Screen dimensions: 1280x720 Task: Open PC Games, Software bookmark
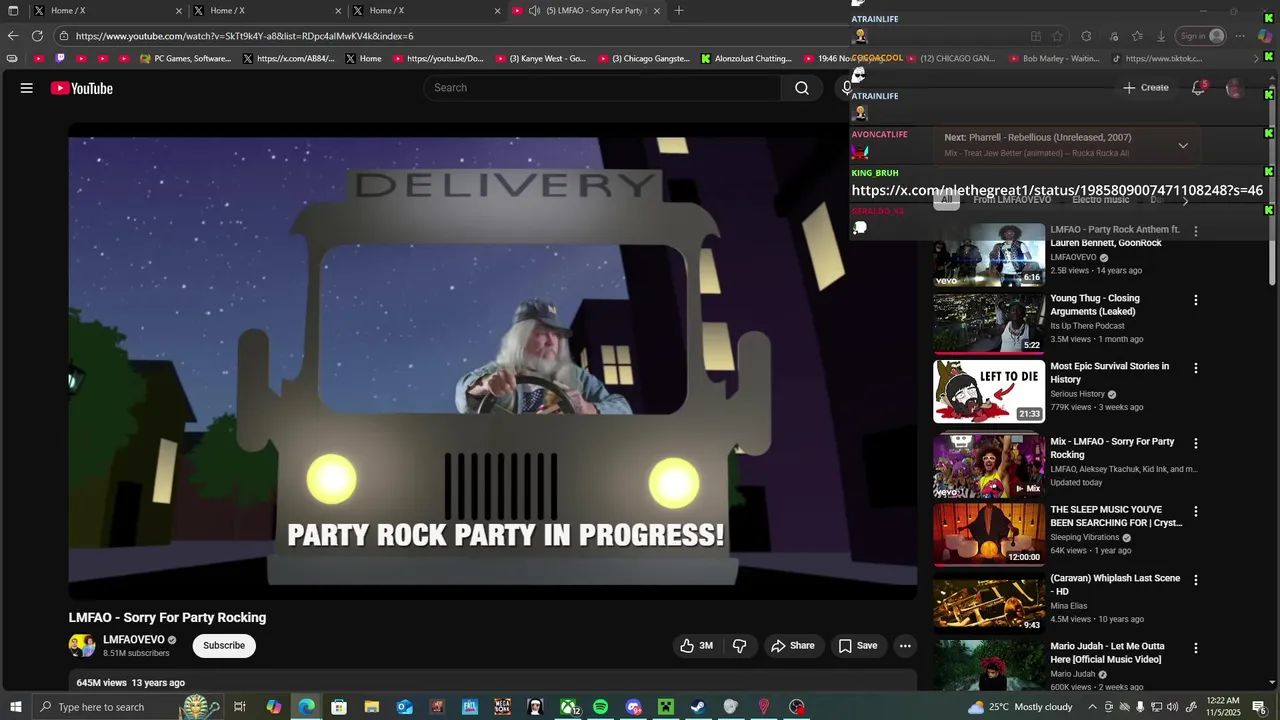185,59
